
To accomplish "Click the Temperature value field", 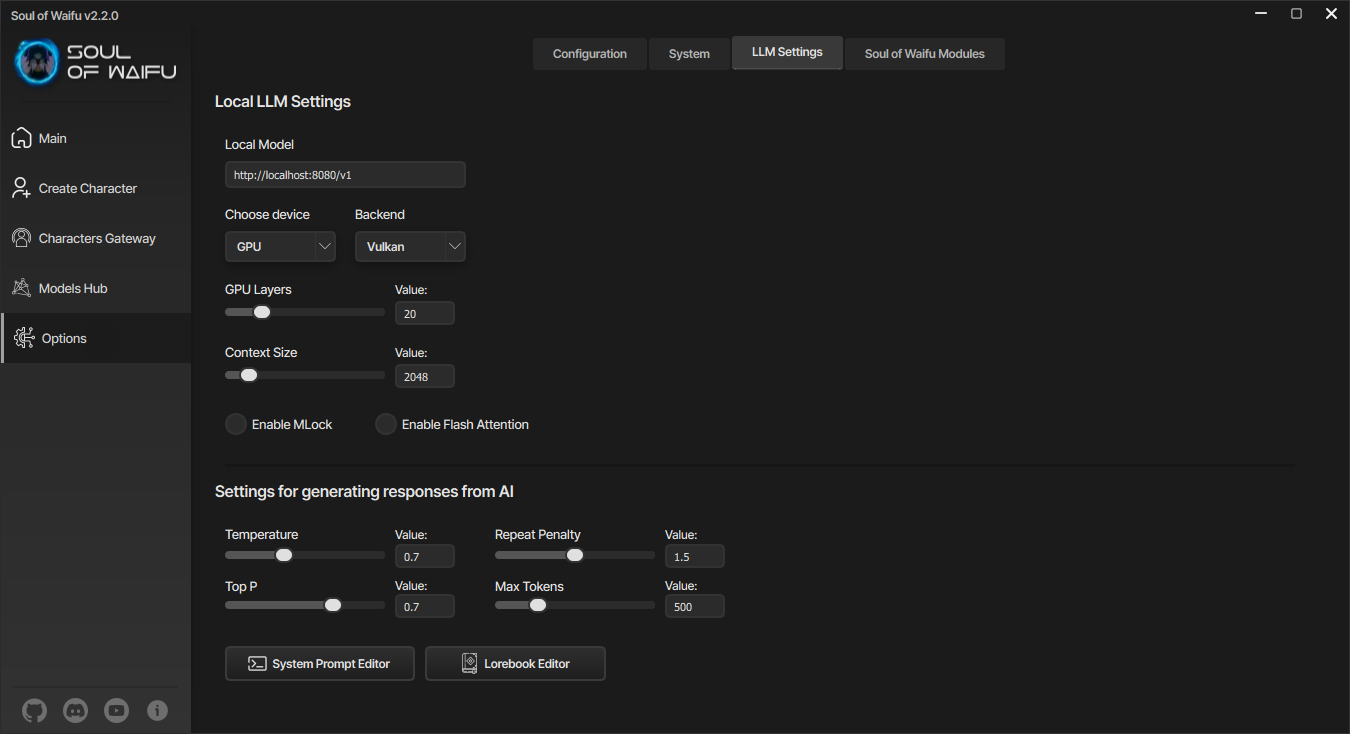I will coord(425,556).
